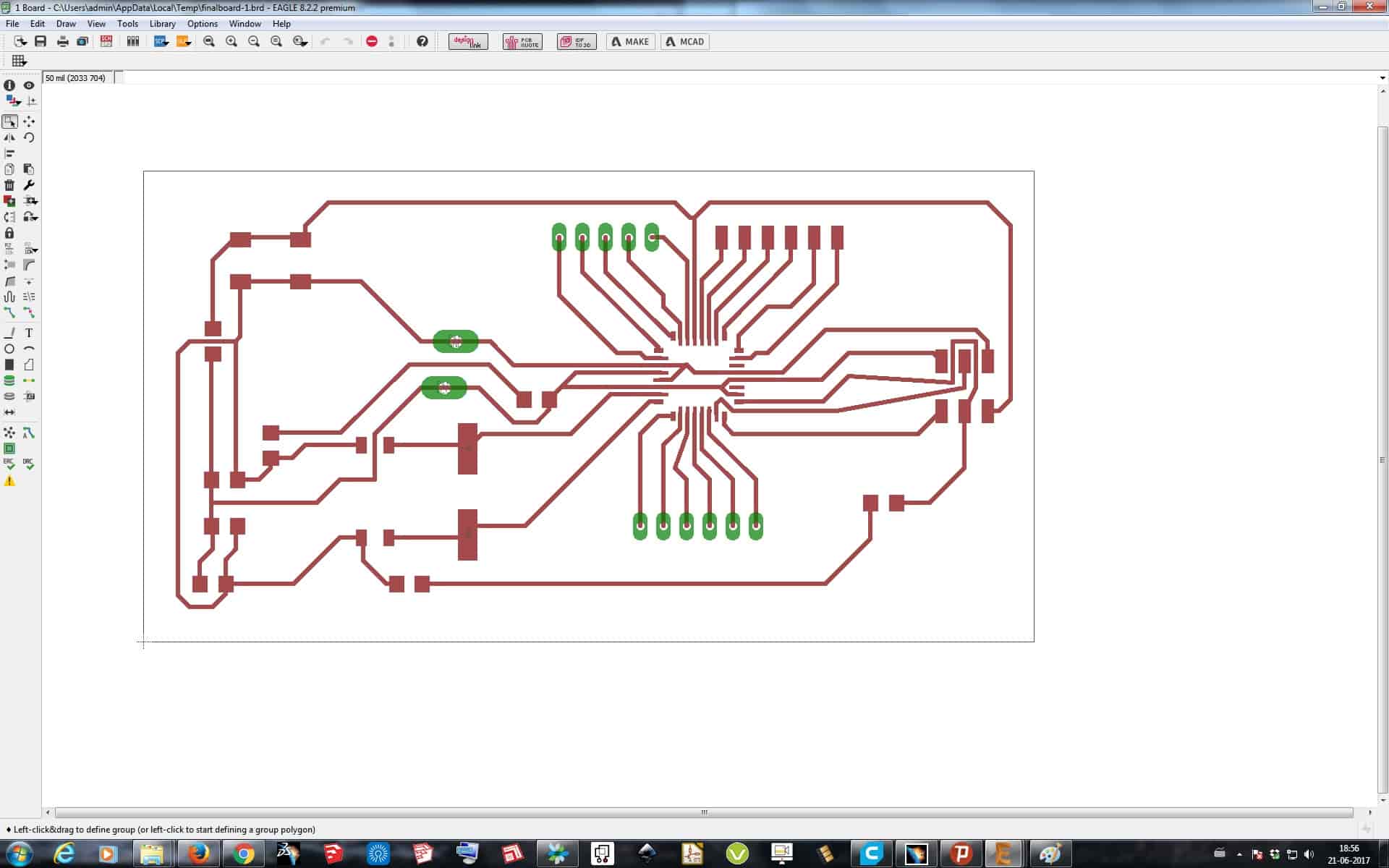Viewport: 1389px width, 868px height.
Task: Open the Edit menu
Action: [37, 24]
